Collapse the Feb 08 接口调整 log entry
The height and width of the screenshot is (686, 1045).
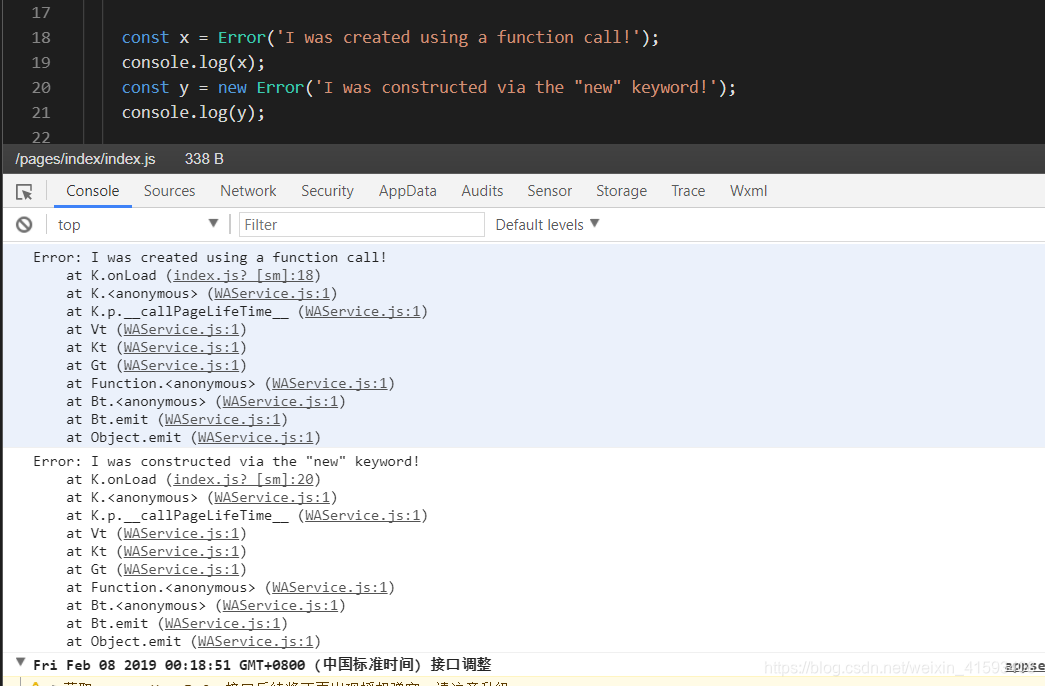coord(20,661)
